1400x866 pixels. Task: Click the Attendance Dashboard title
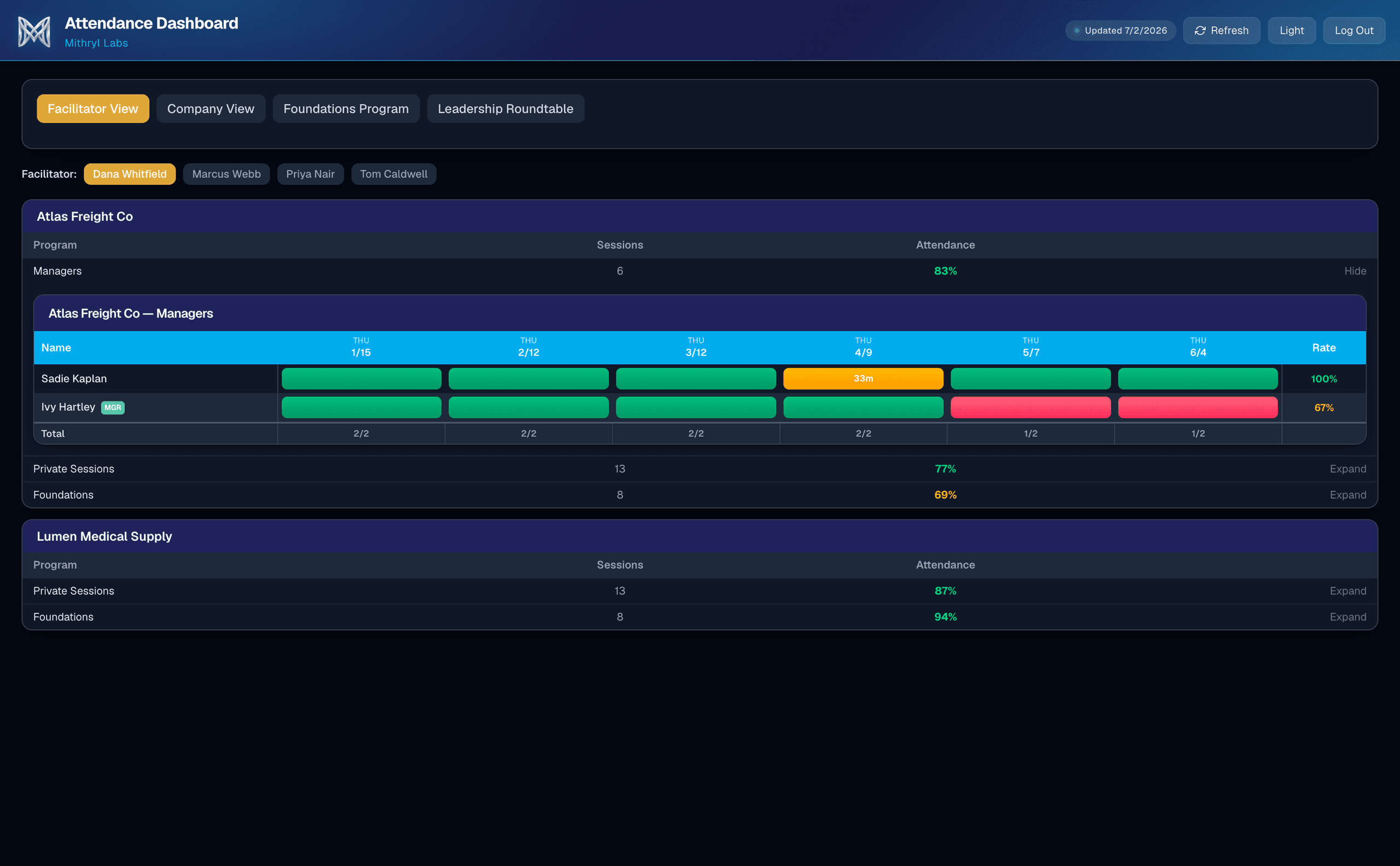coord(151,24)
